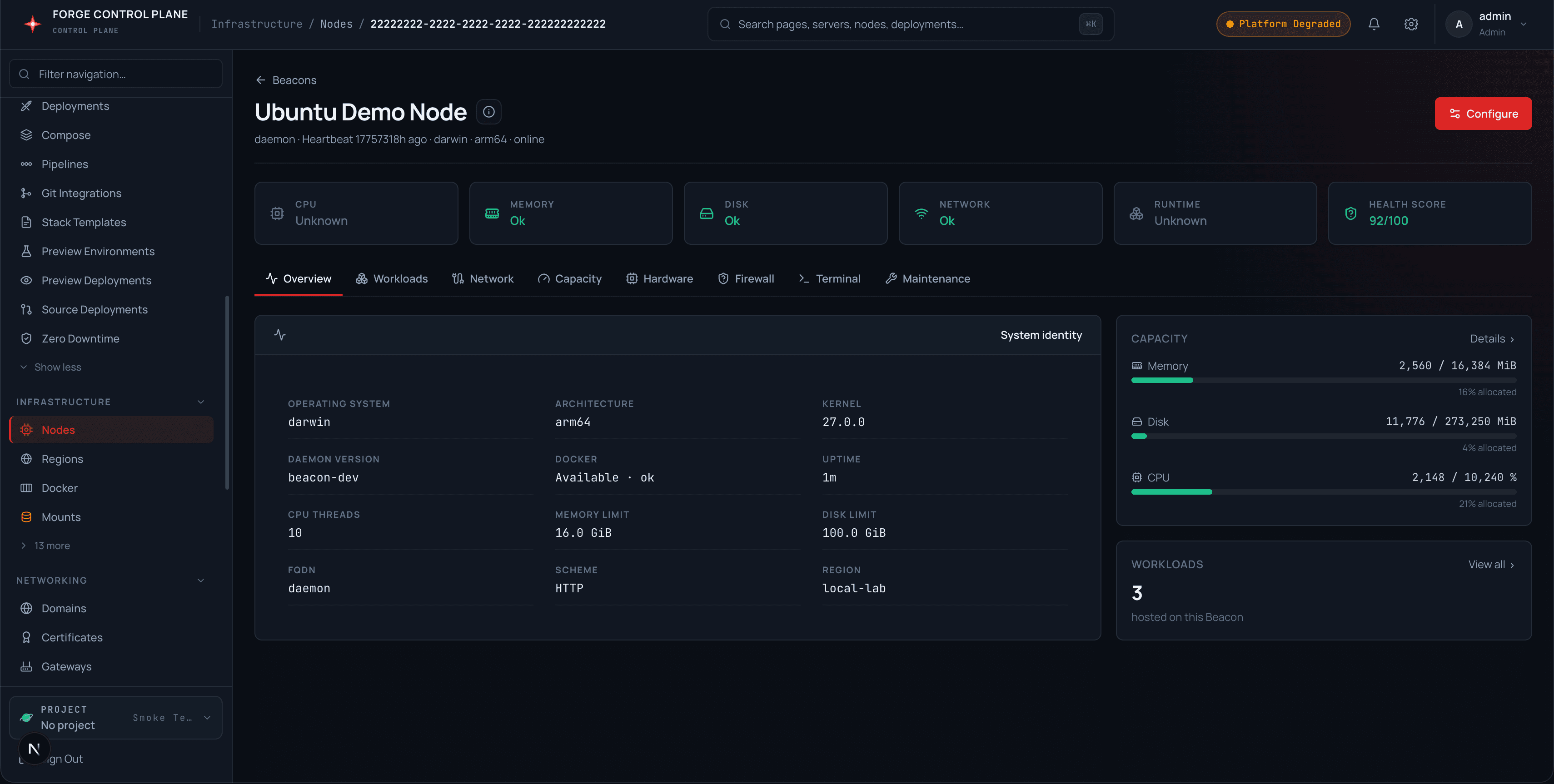Click the Compose layers icon in sidebar
This screenshot has height=784, width=1554.
coord(26,135)
